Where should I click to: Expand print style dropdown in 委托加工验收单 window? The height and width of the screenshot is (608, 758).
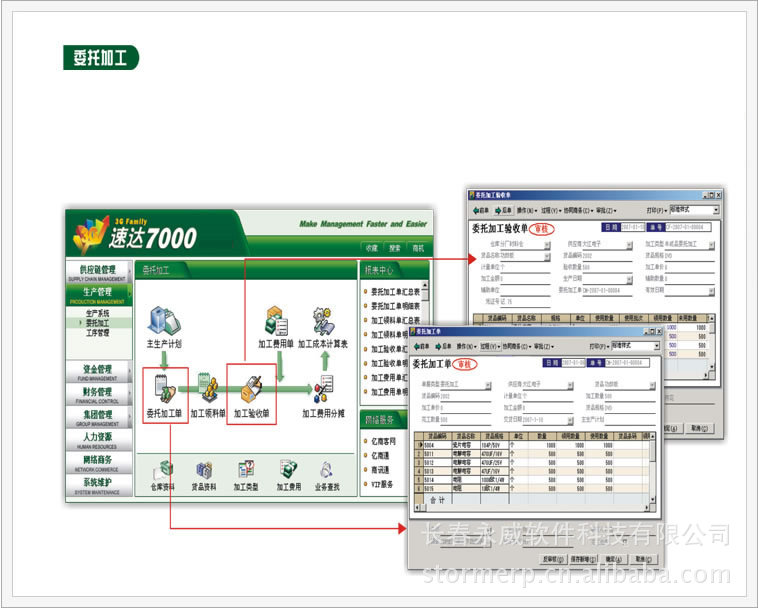pos(716,210)
